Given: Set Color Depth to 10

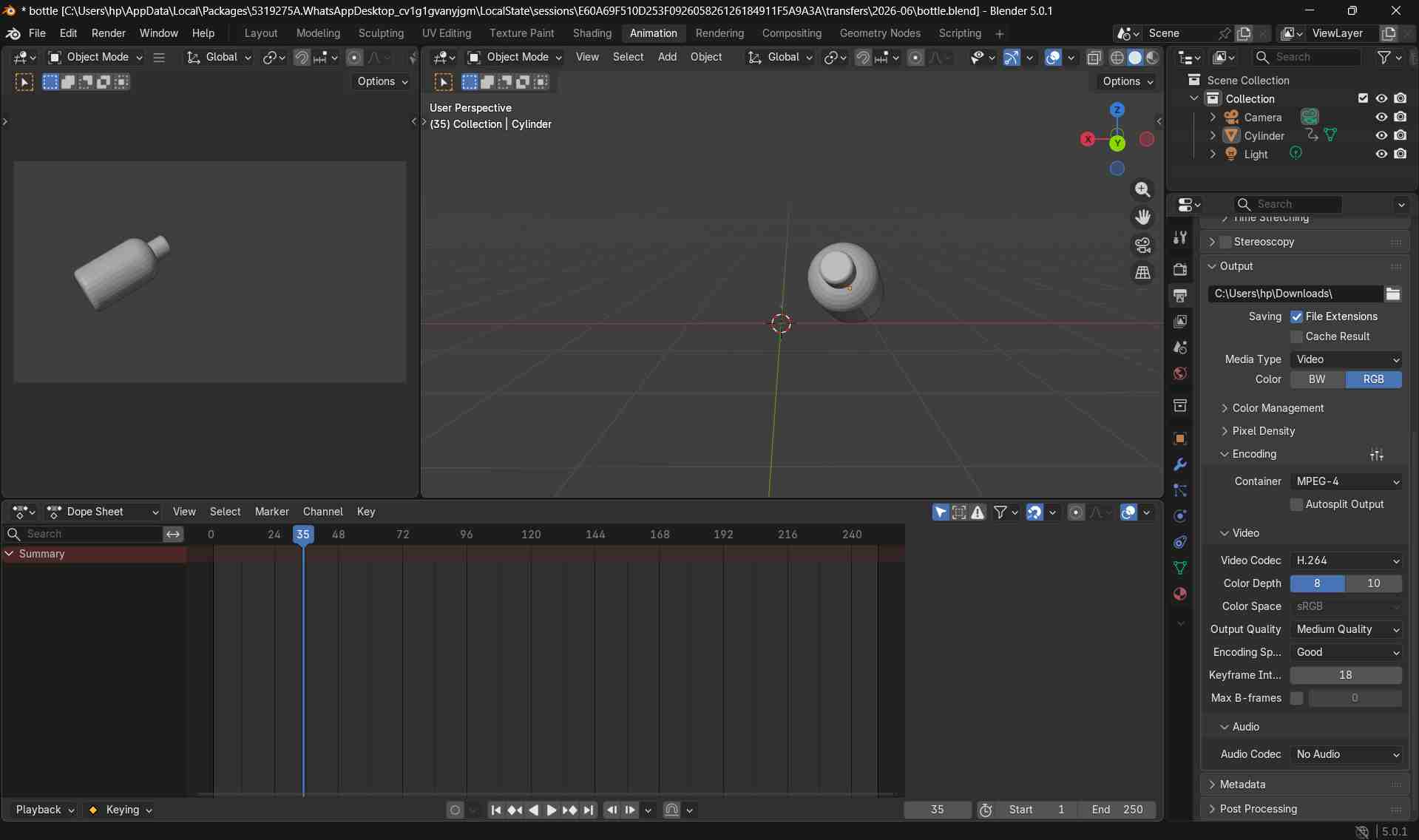Looking at the screenshot, I should click(x=1374, y=583).
